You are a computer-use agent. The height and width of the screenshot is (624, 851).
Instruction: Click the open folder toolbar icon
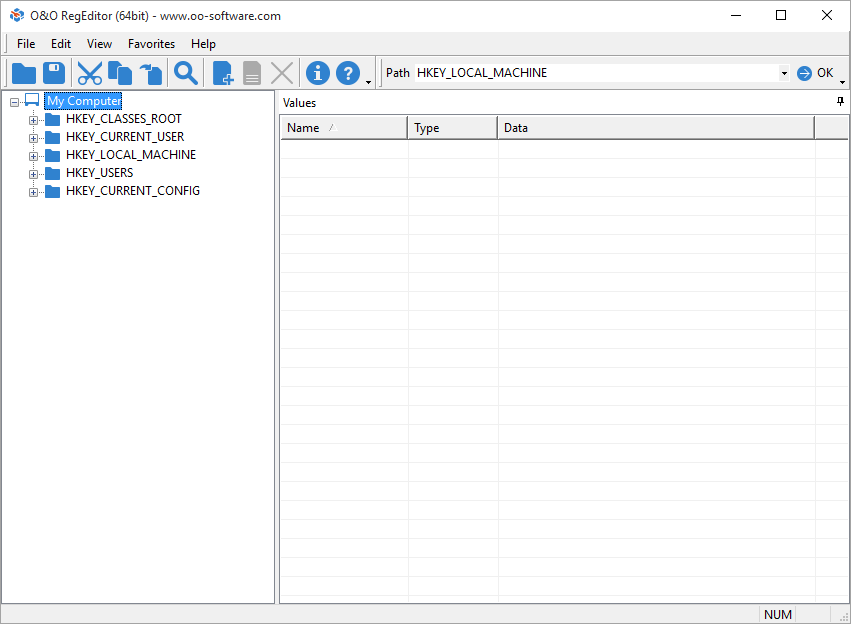tap(24, 73)
